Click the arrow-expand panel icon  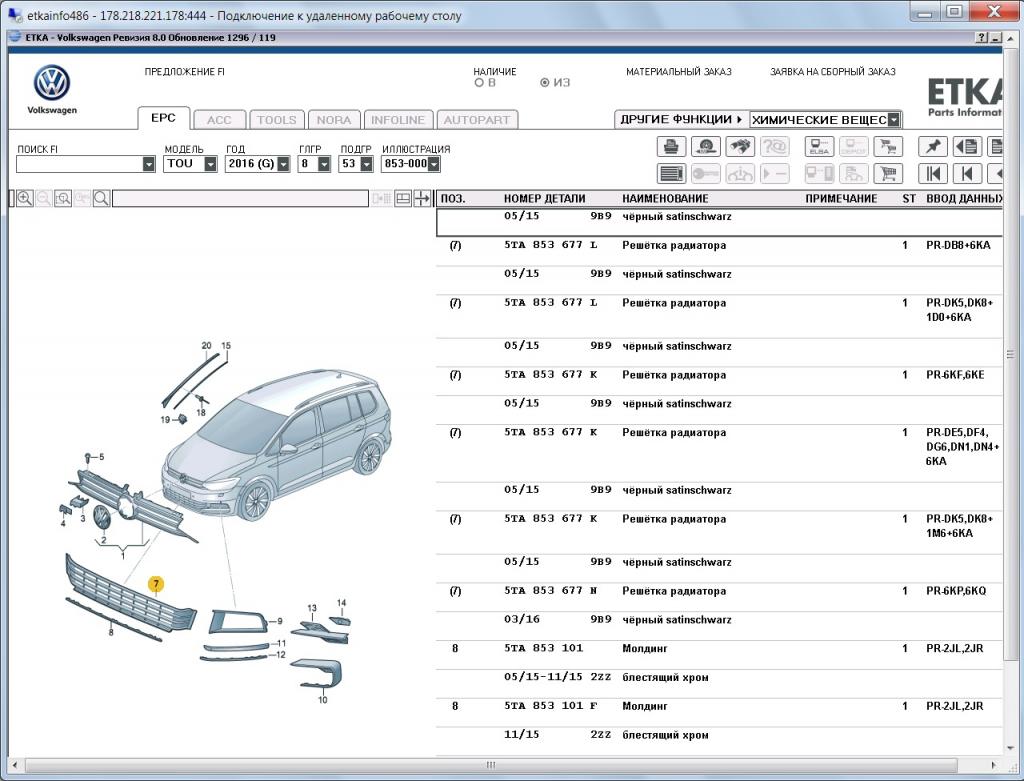[x=423, y=199]
